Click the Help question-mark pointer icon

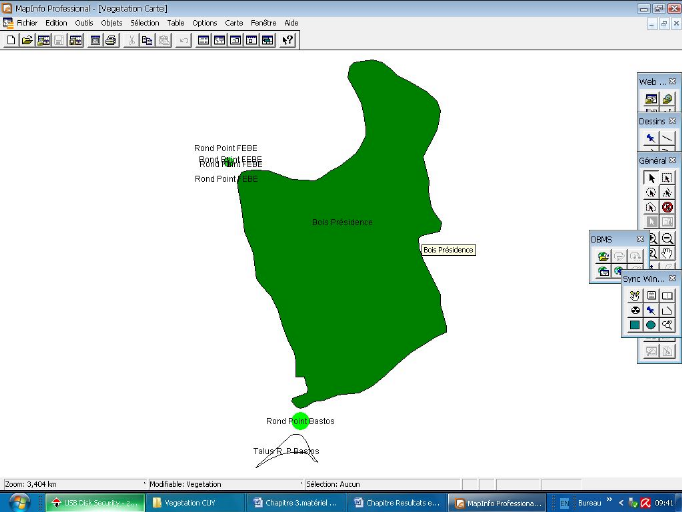click(288, 40)
